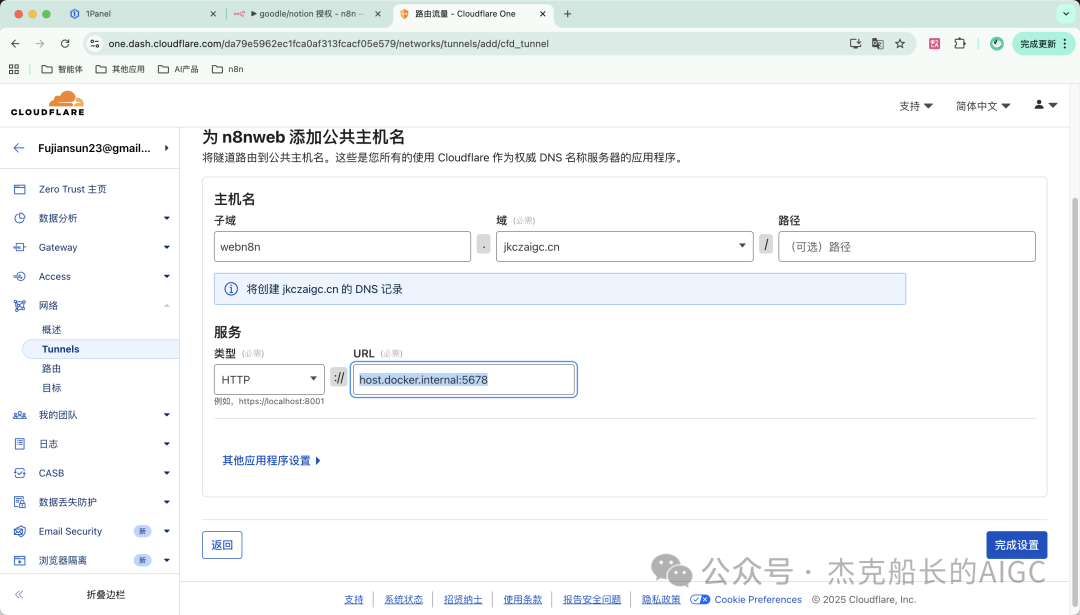Click the Cloudflare logo
This screenshot has width=1080, height=615.
point(48,103)
